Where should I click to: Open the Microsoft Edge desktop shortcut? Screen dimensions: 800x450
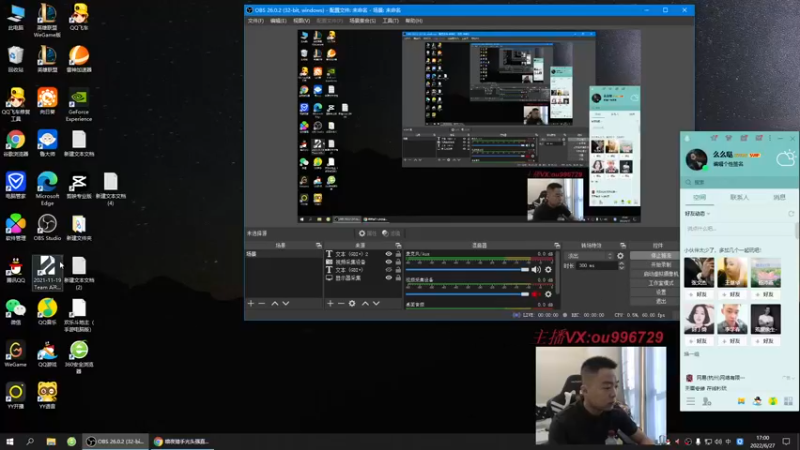[x=47, y=189]
